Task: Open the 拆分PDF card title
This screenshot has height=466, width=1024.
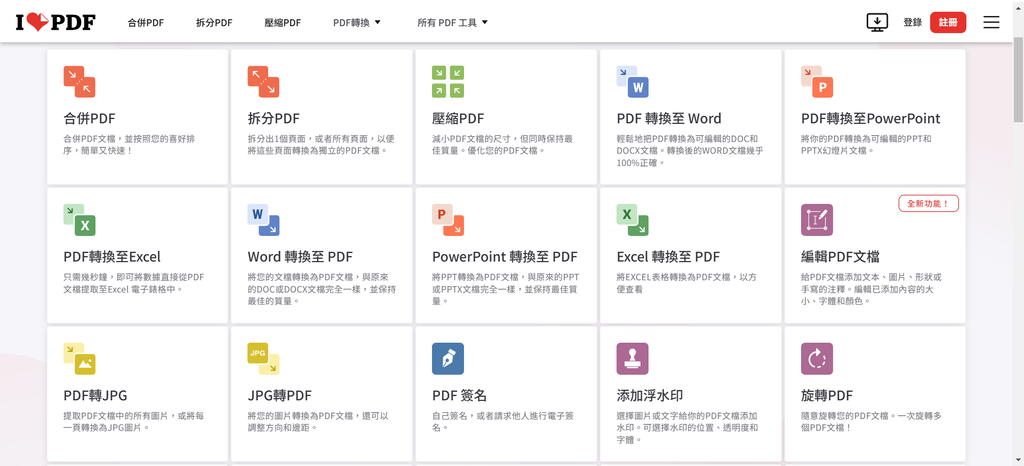Action: 274,119
